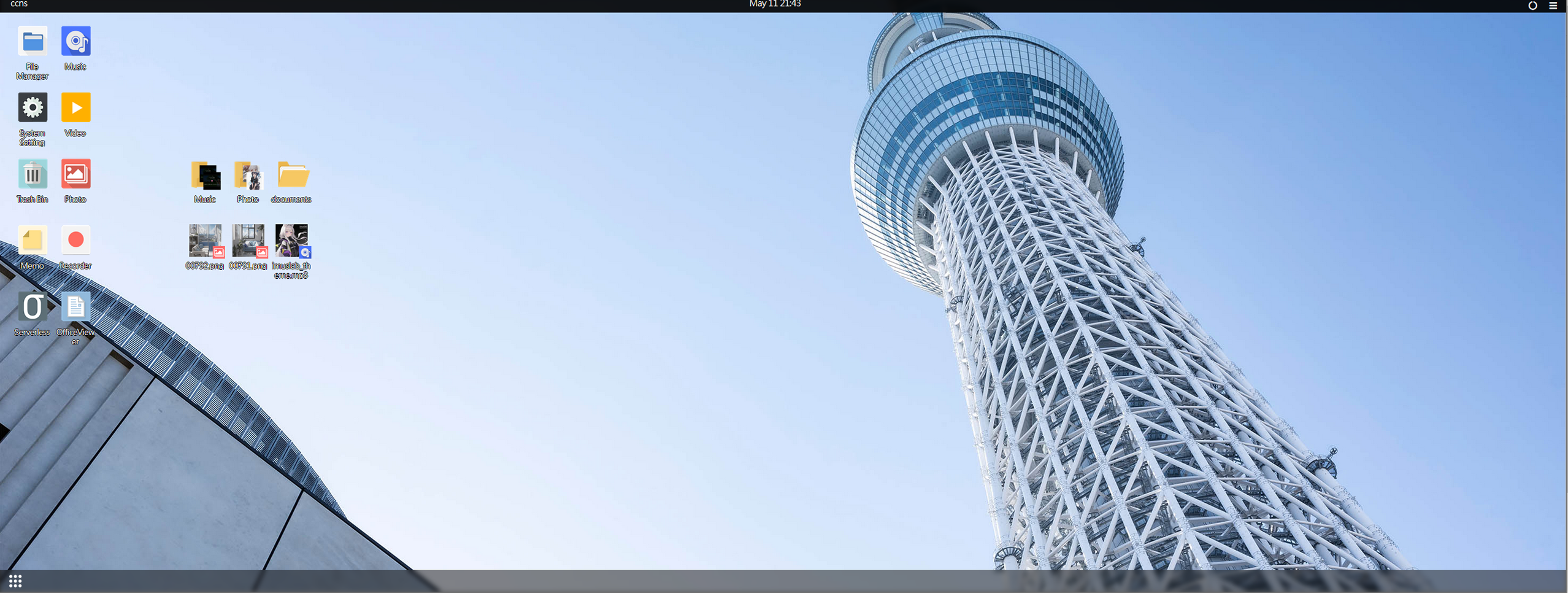Launch the Video player icon

pos(75,108)
